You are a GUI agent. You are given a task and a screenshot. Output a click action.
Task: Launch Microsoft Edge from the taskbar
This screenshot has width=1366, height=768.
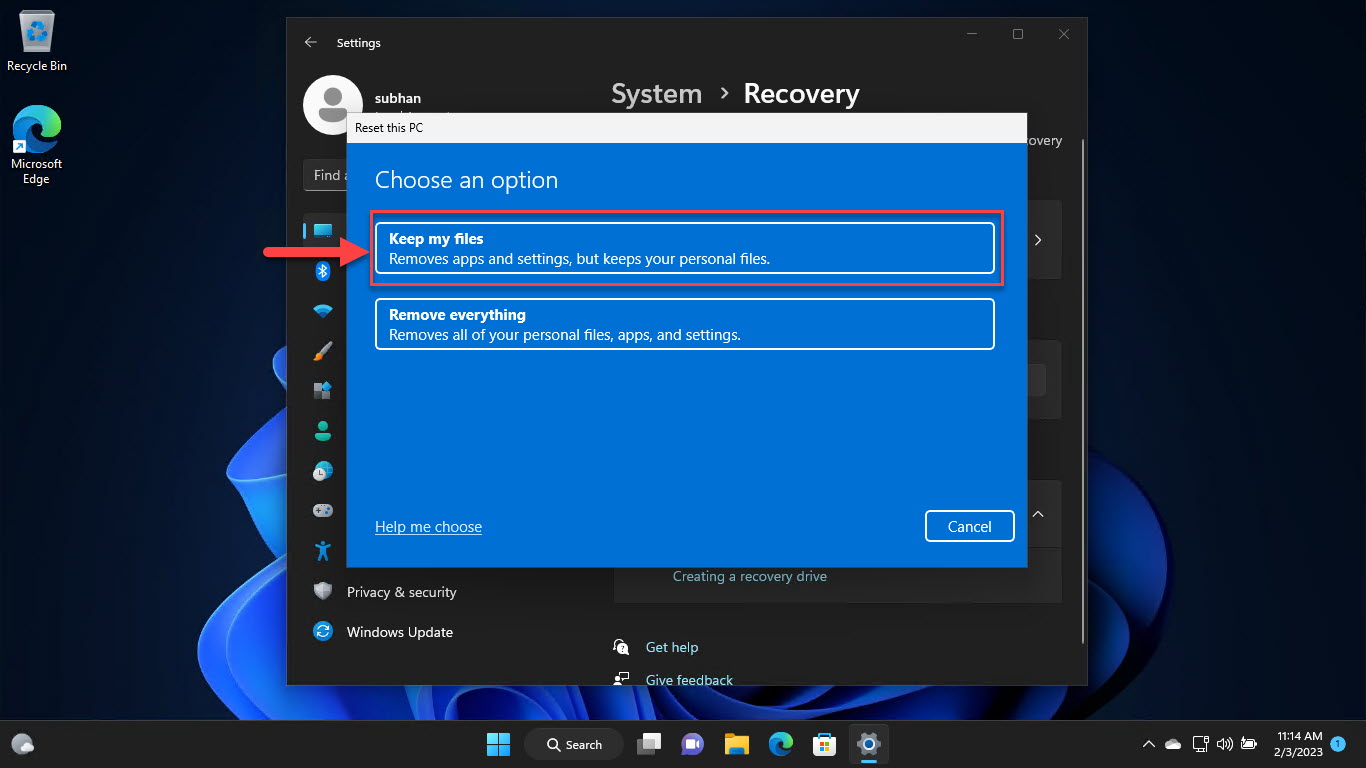[780, 744]
